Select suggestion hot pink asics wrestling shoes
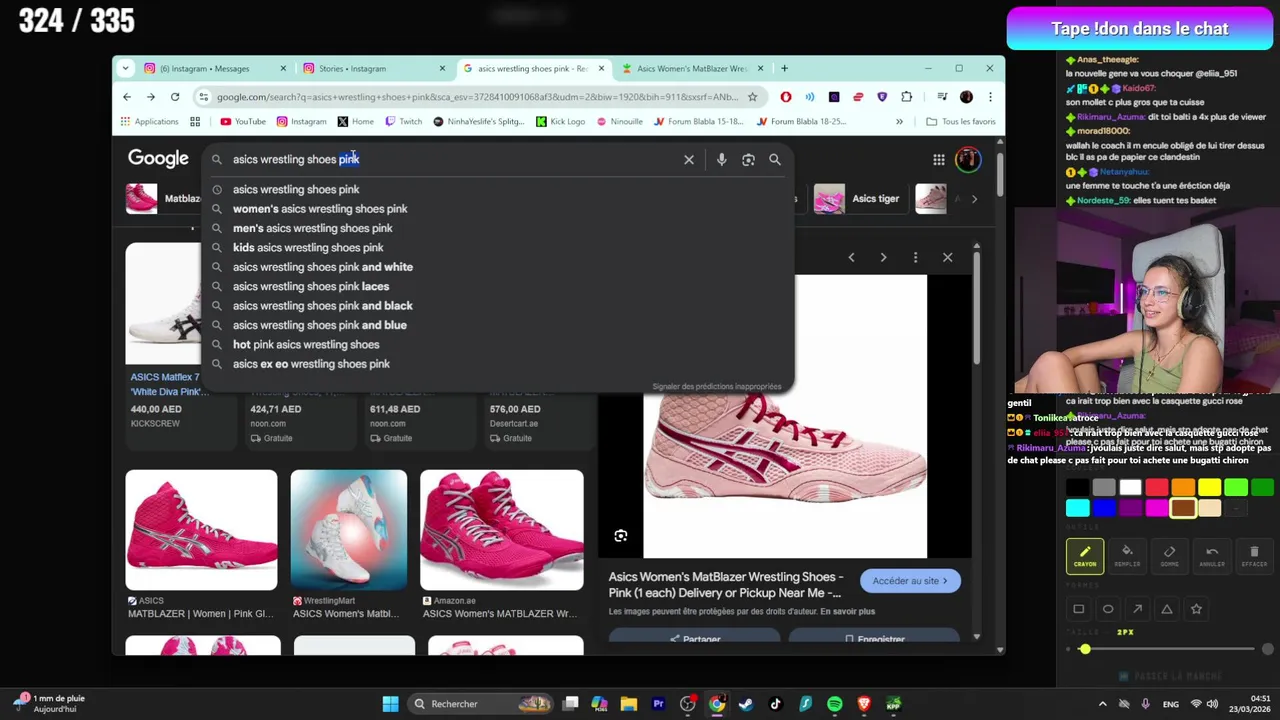Image resolution: width=1280 pixels, height=720 pixels. coord(306,345)
